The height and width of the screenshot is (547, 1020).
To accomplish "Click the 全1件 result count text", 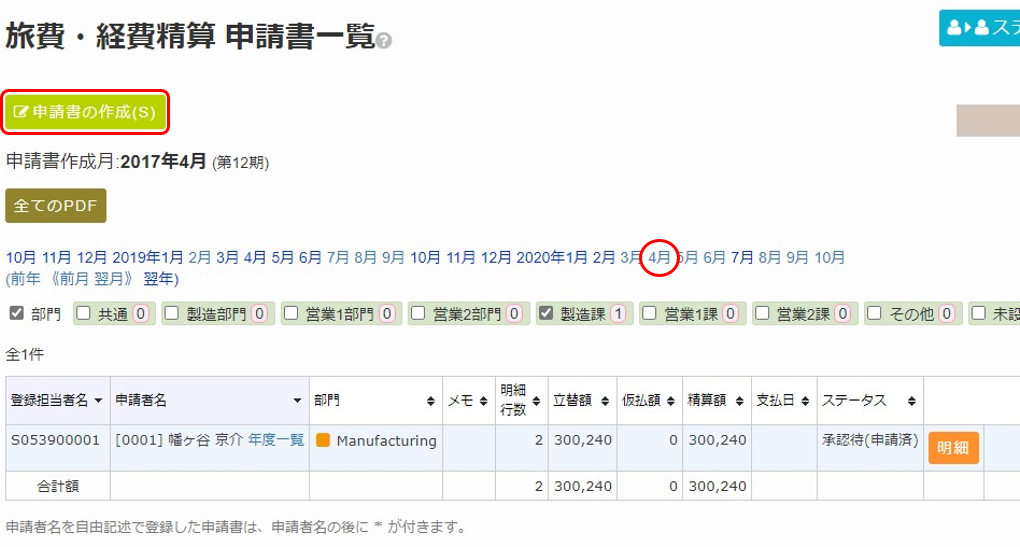I will coord(25,354).
